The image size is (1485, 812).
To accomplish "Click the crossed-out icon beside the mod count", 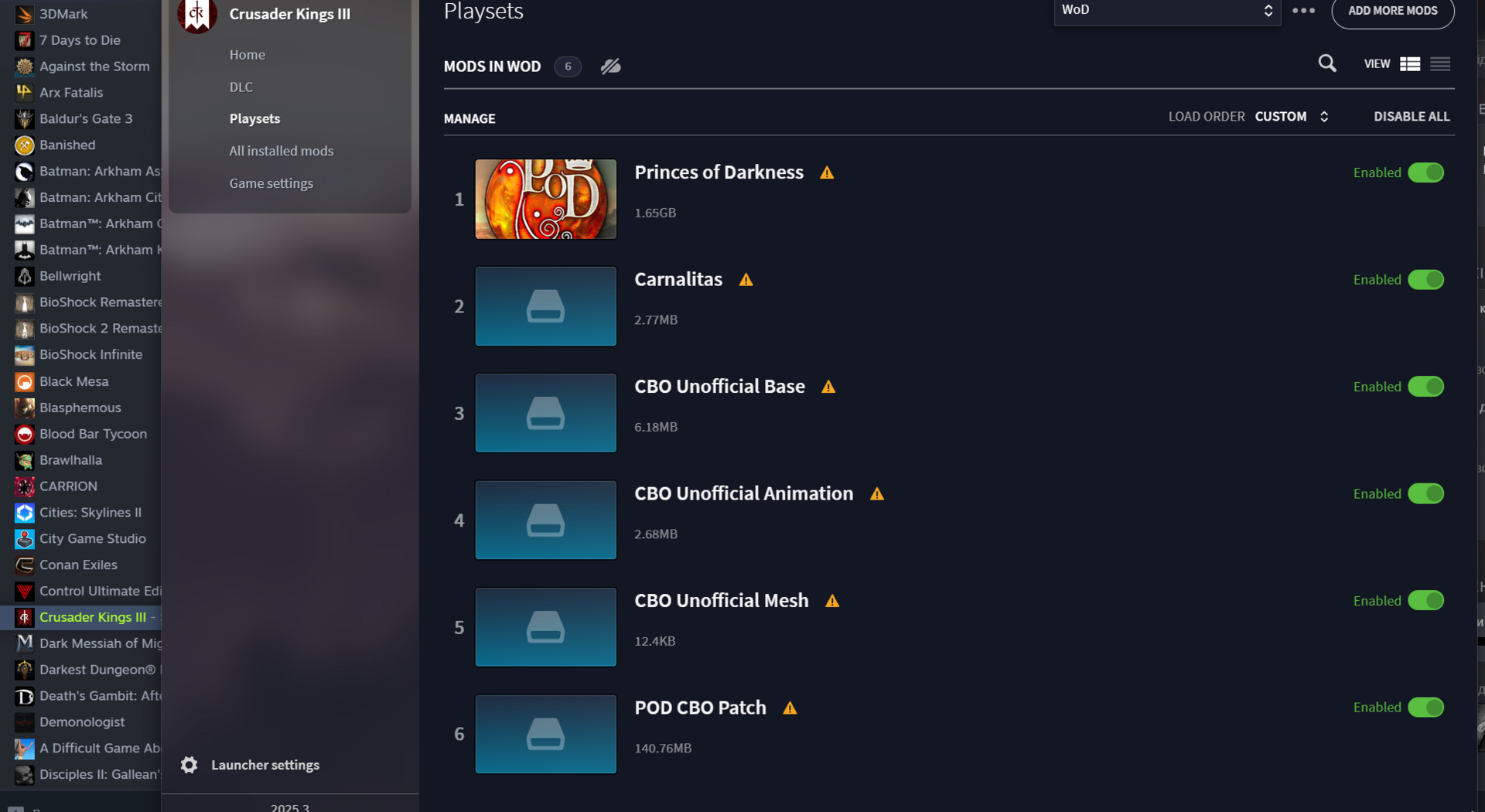I will click(x=610, y=67).
